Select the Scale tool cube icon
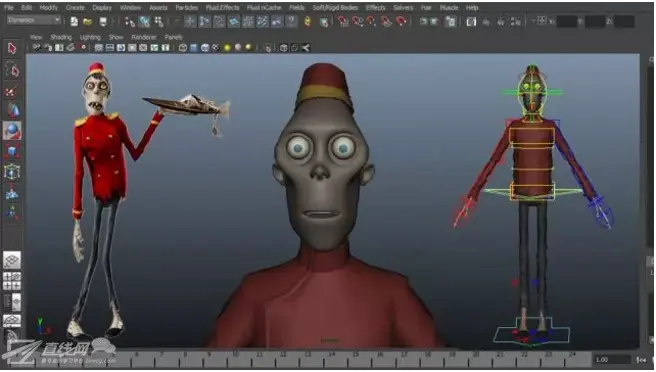Screen dimensions: 656x372 (12, 151)
